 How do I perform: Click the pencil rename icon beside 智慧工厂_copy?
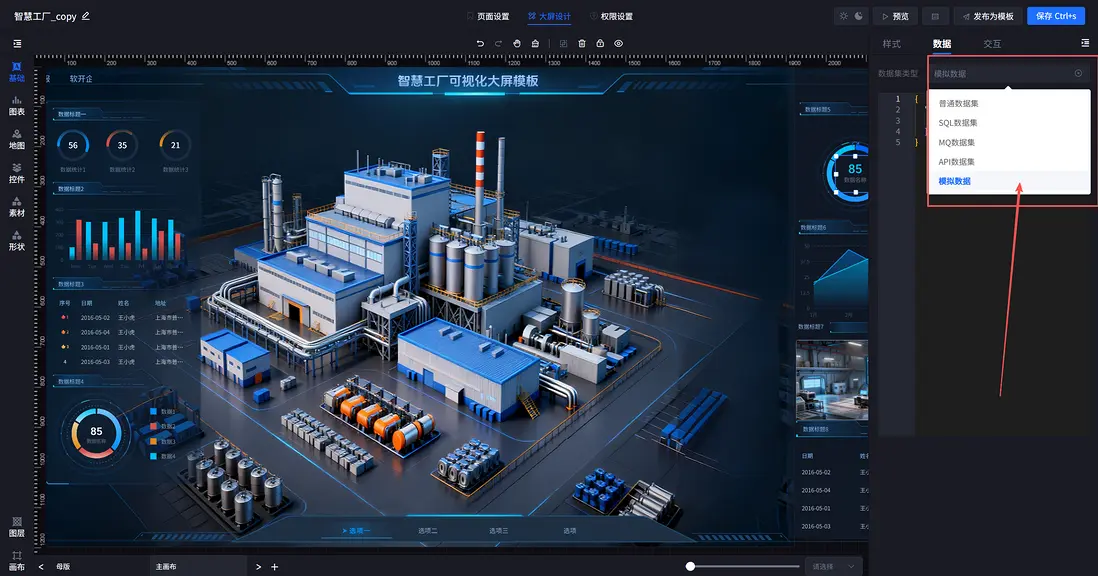85,15
